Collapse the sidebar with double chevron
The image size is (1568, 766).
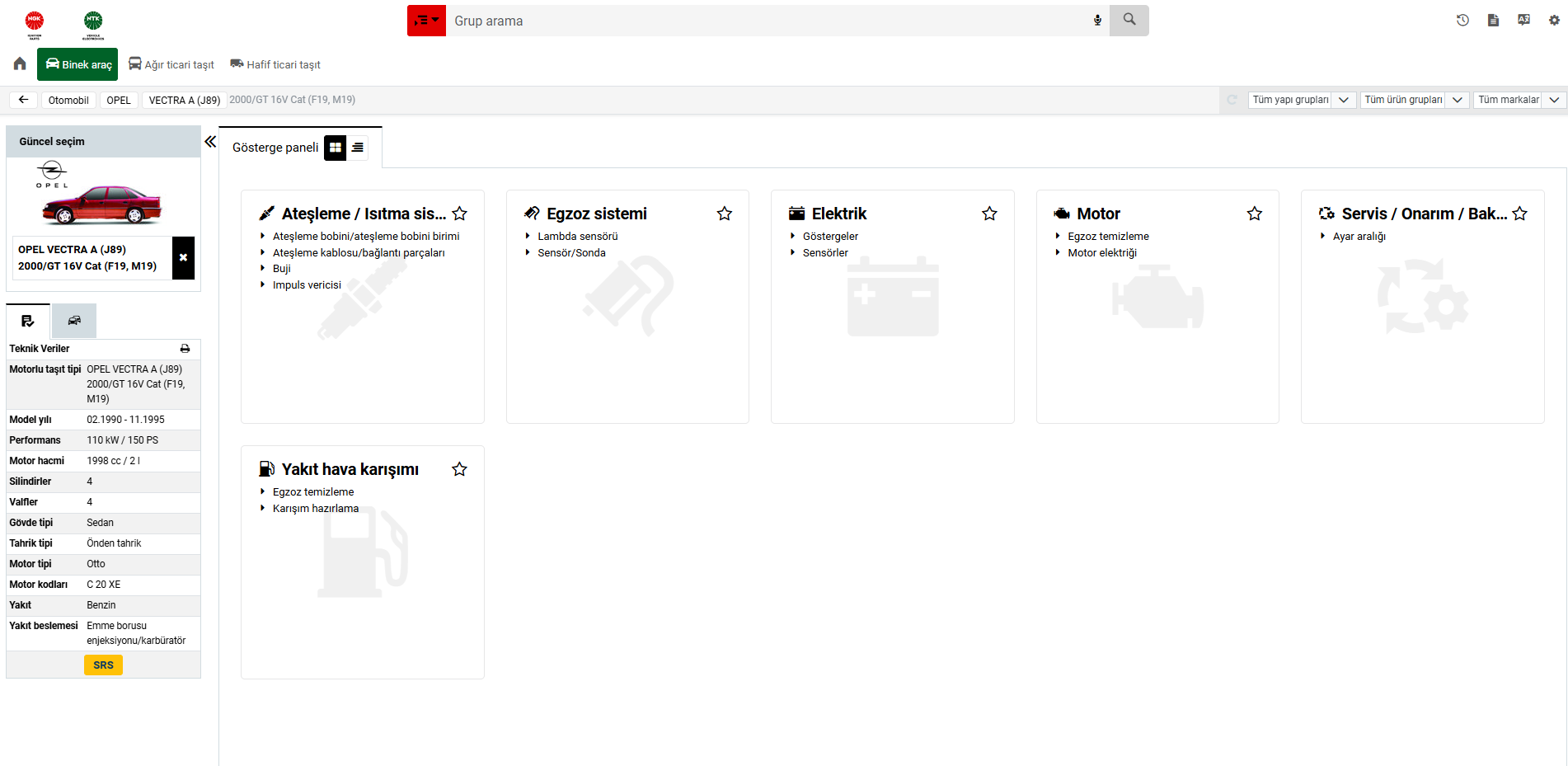pos(210,142)
